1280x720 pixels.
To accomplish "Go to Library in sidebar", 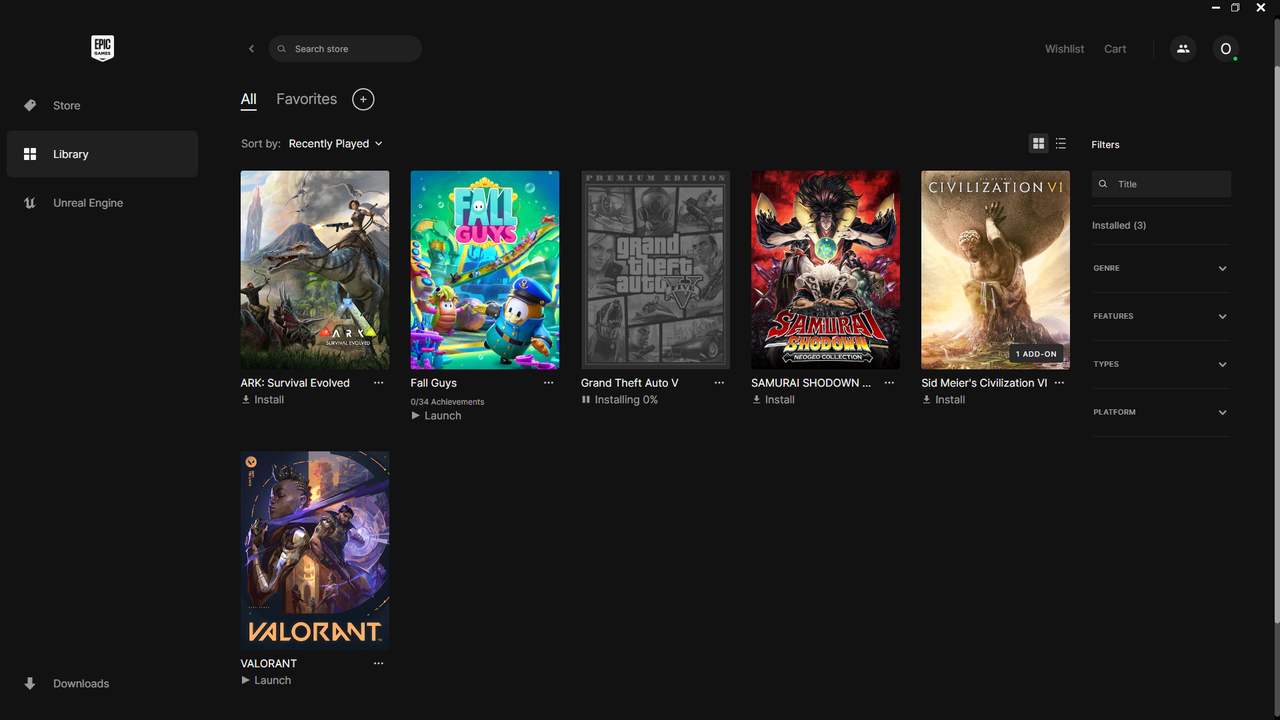I will pyautogui.click(x=102, y=154).
